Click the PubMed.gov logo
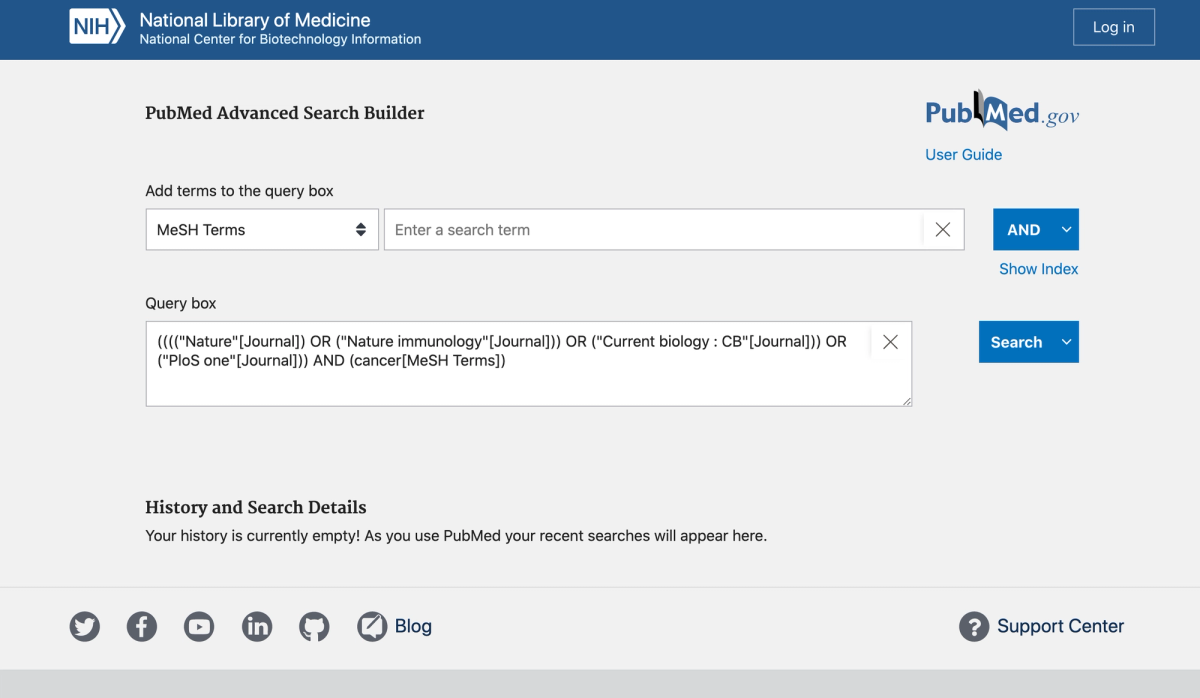 click(x=1001, y=111)
